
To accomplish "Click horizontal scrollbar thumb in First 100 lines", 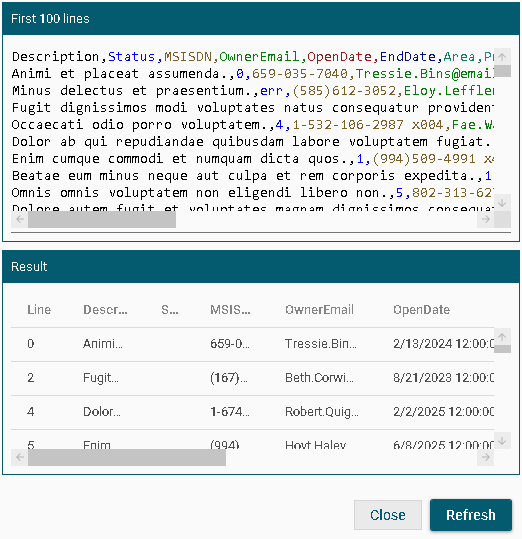I will pyautogui.click(x=102, y=219).
